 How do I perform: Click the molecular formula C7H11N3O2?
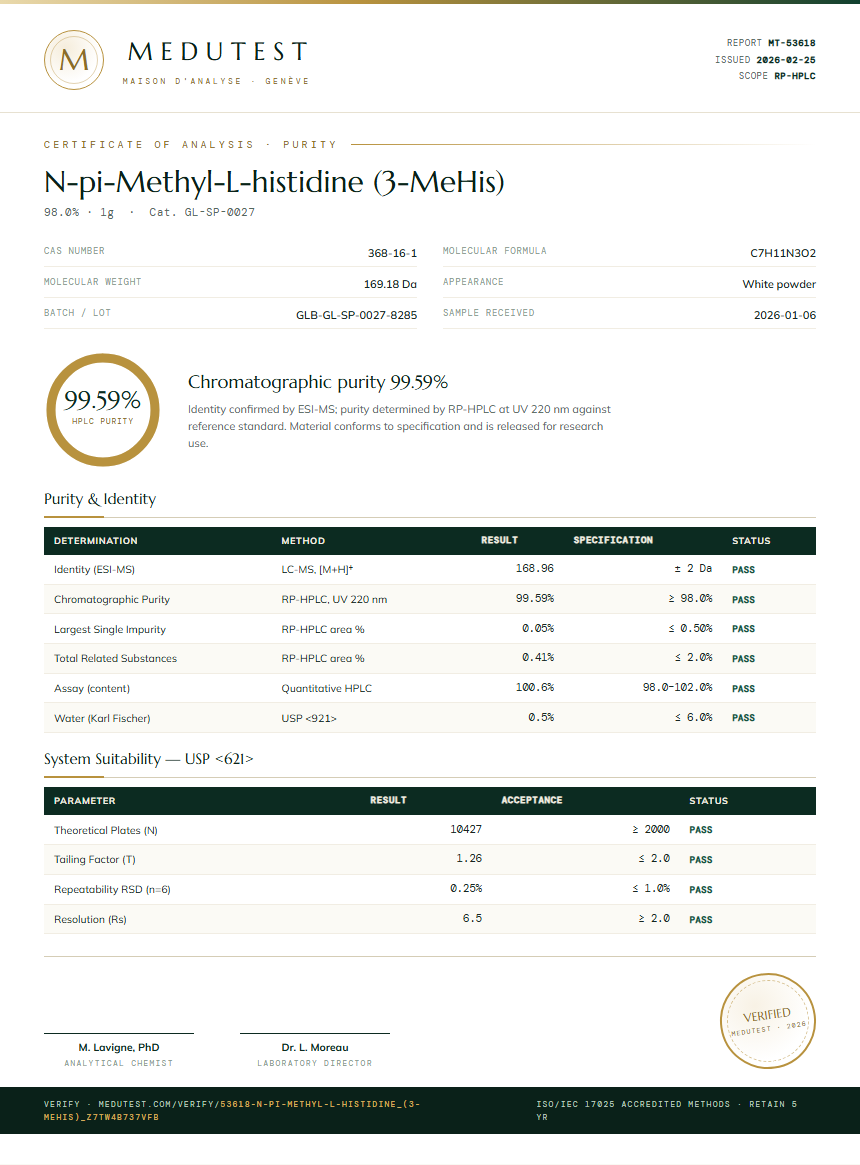(783, 253)
